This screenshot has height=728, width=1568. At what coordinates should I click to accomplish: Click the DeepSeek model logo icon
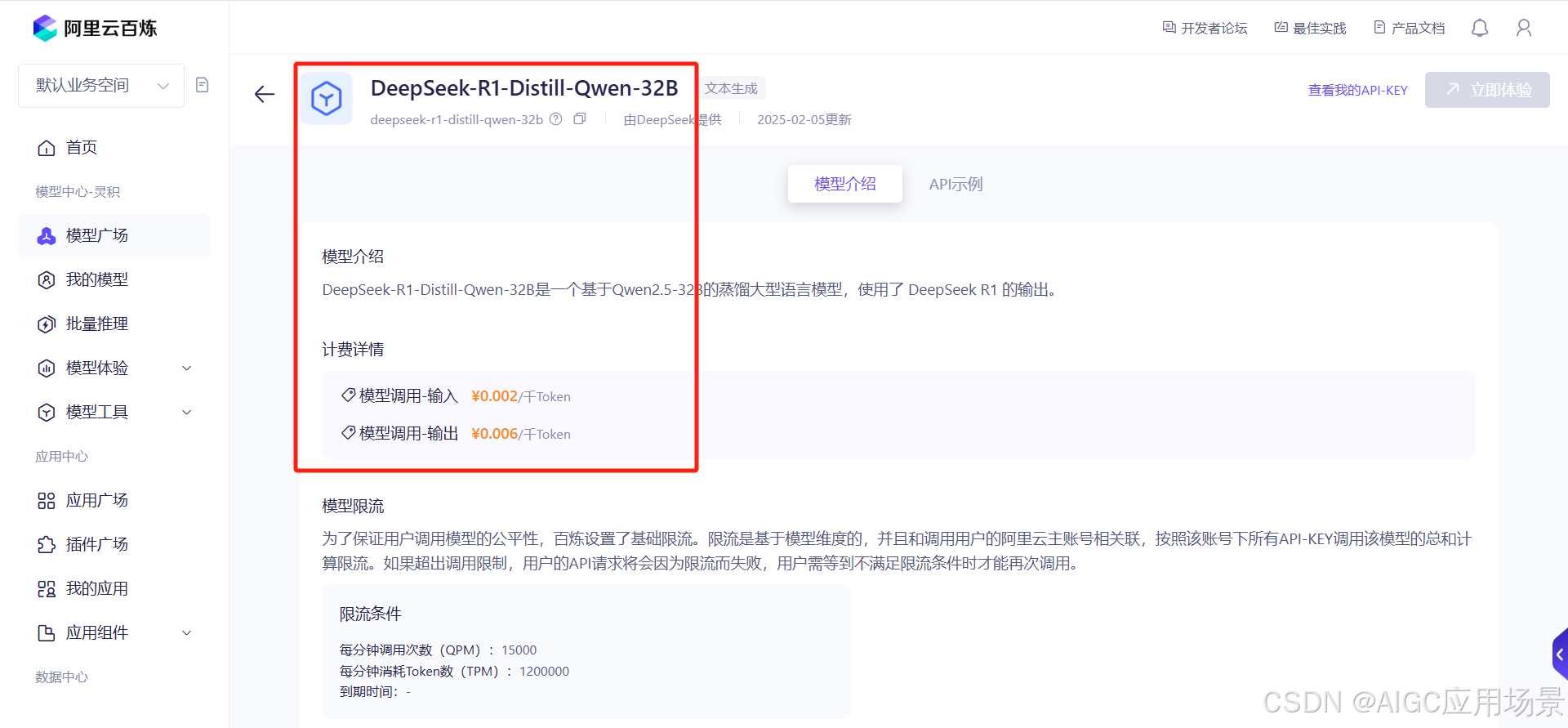327,99
